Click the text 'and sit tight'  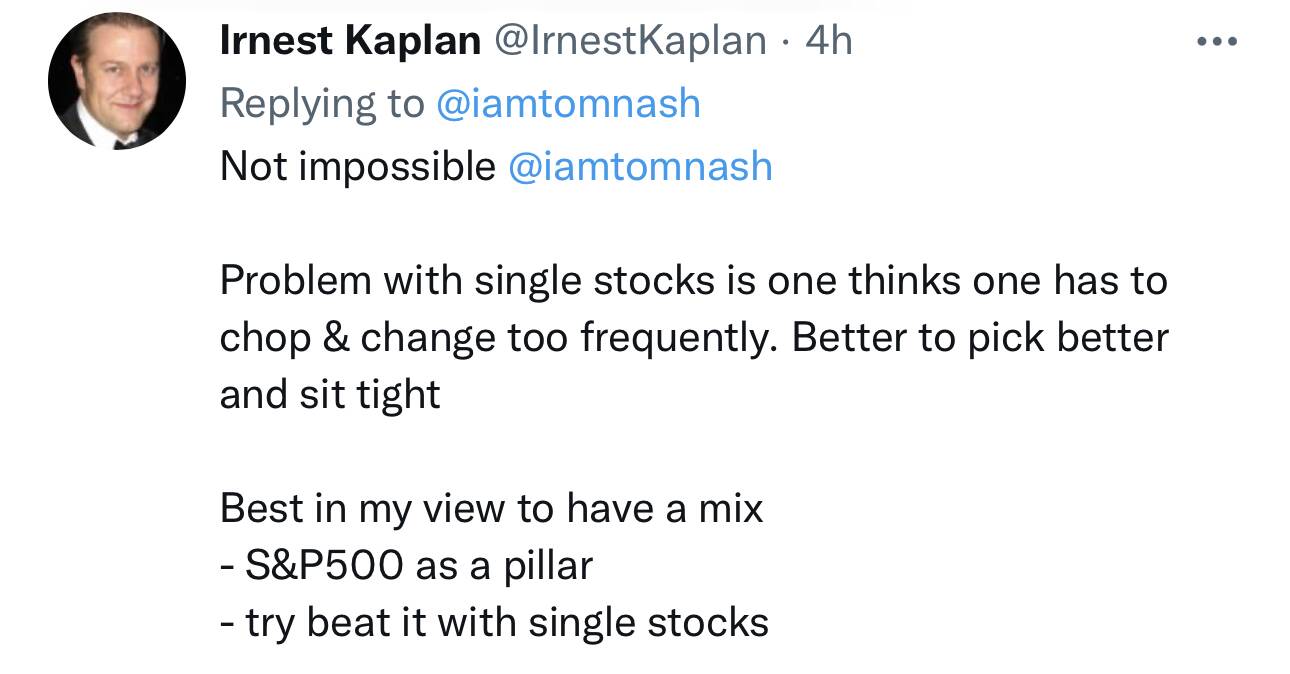330,394
